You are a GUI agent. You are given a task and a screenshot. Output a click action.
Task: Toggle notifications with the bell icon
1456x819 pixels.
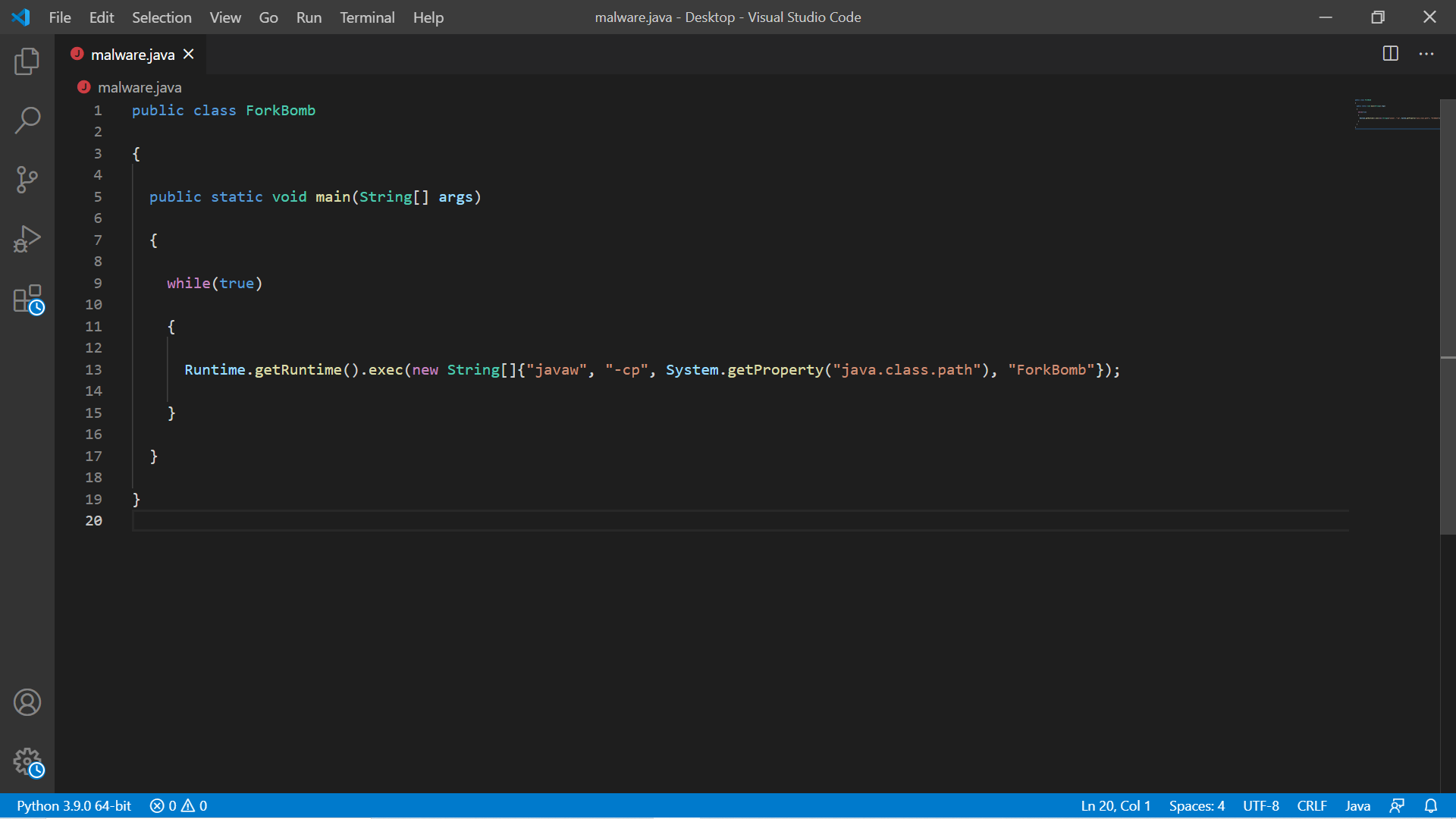1432,805
